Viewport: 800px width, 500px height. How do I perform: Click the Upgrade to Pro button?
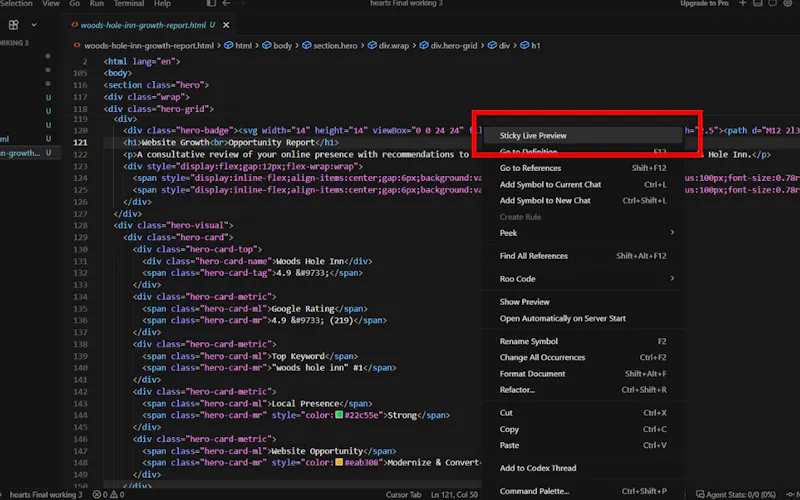704,4
